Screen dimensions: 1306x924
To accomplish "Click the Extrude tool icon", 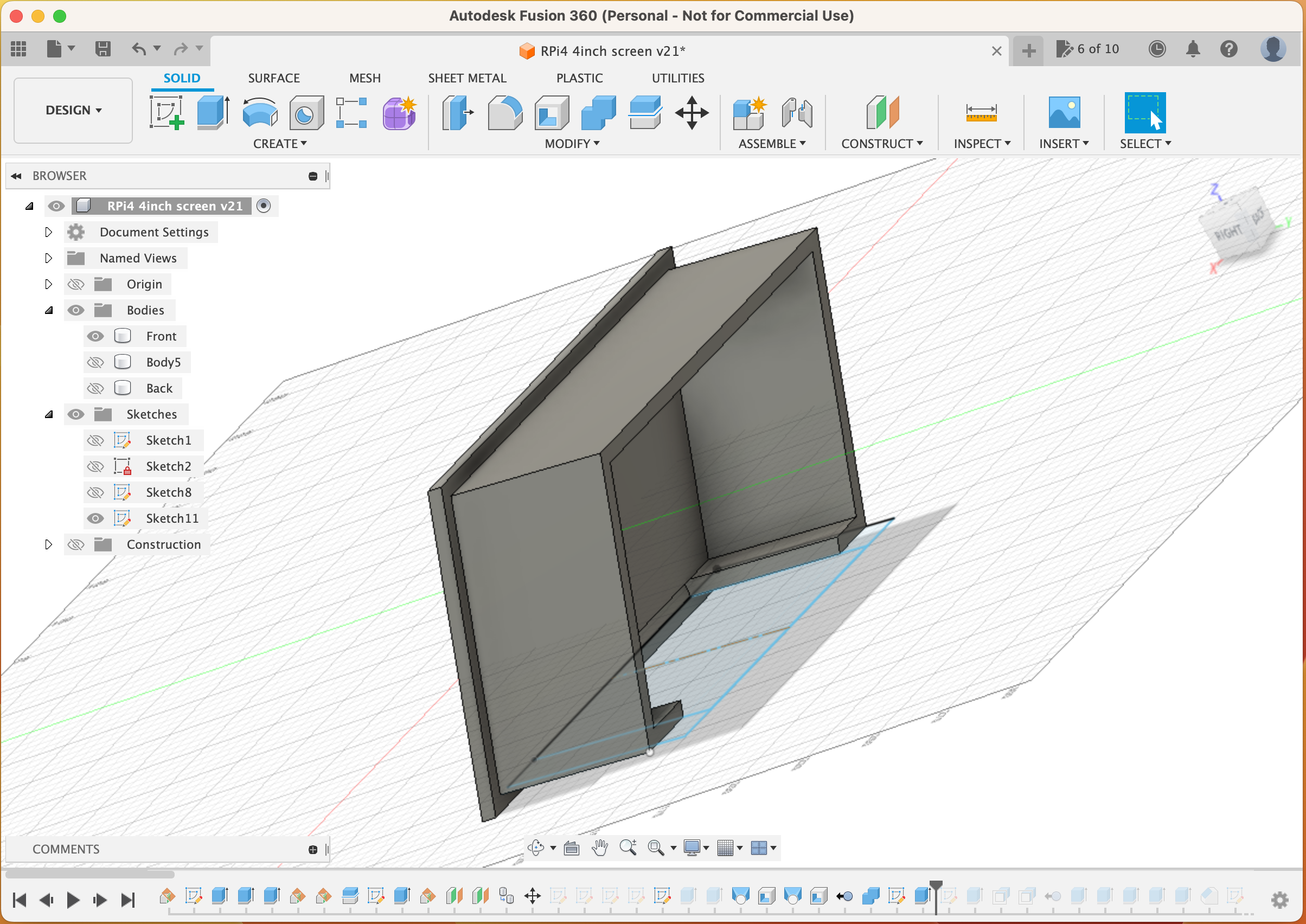I will click(x=213, y=112).
